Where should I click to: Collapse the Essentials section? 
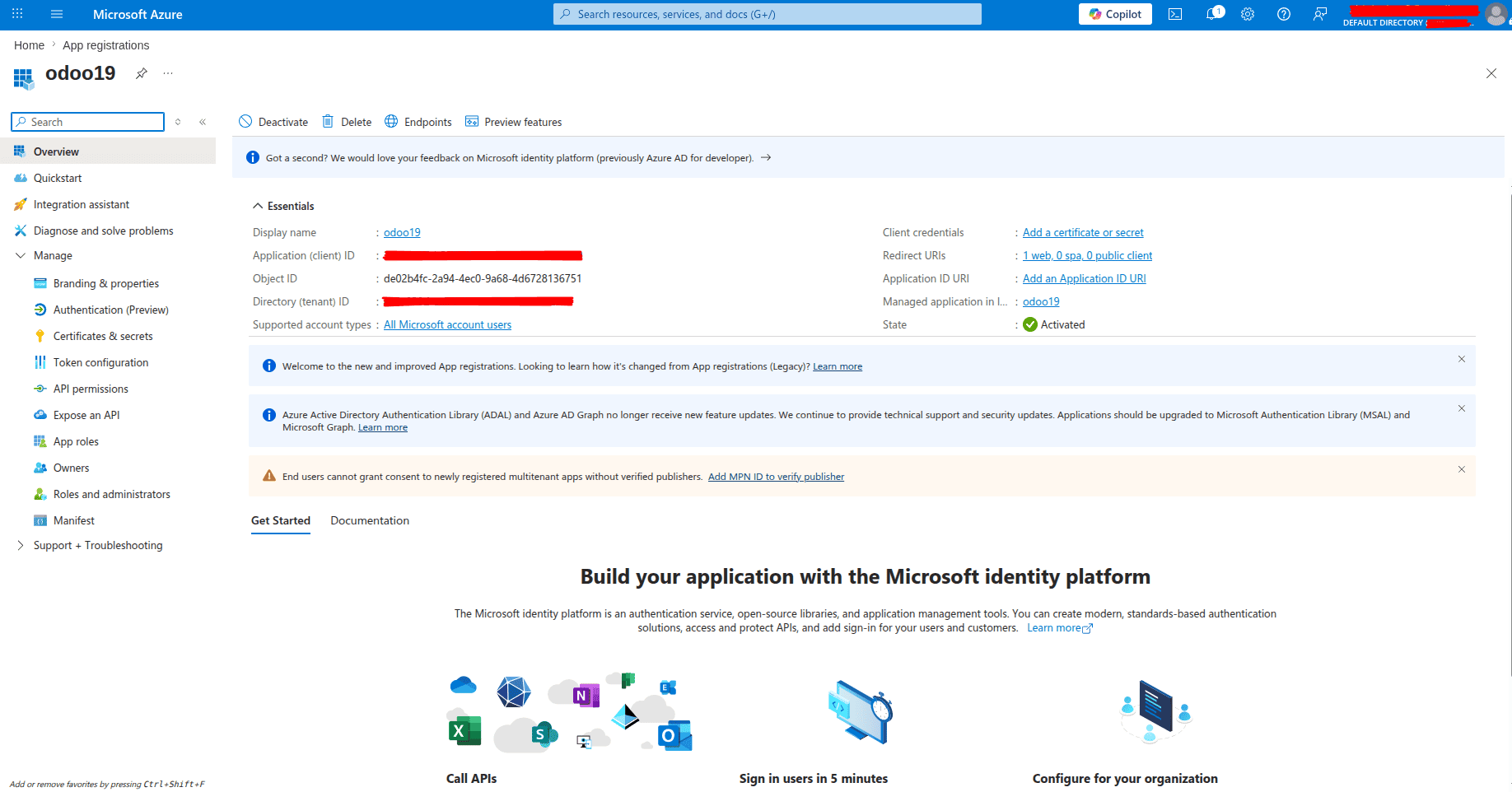point(283,206)
